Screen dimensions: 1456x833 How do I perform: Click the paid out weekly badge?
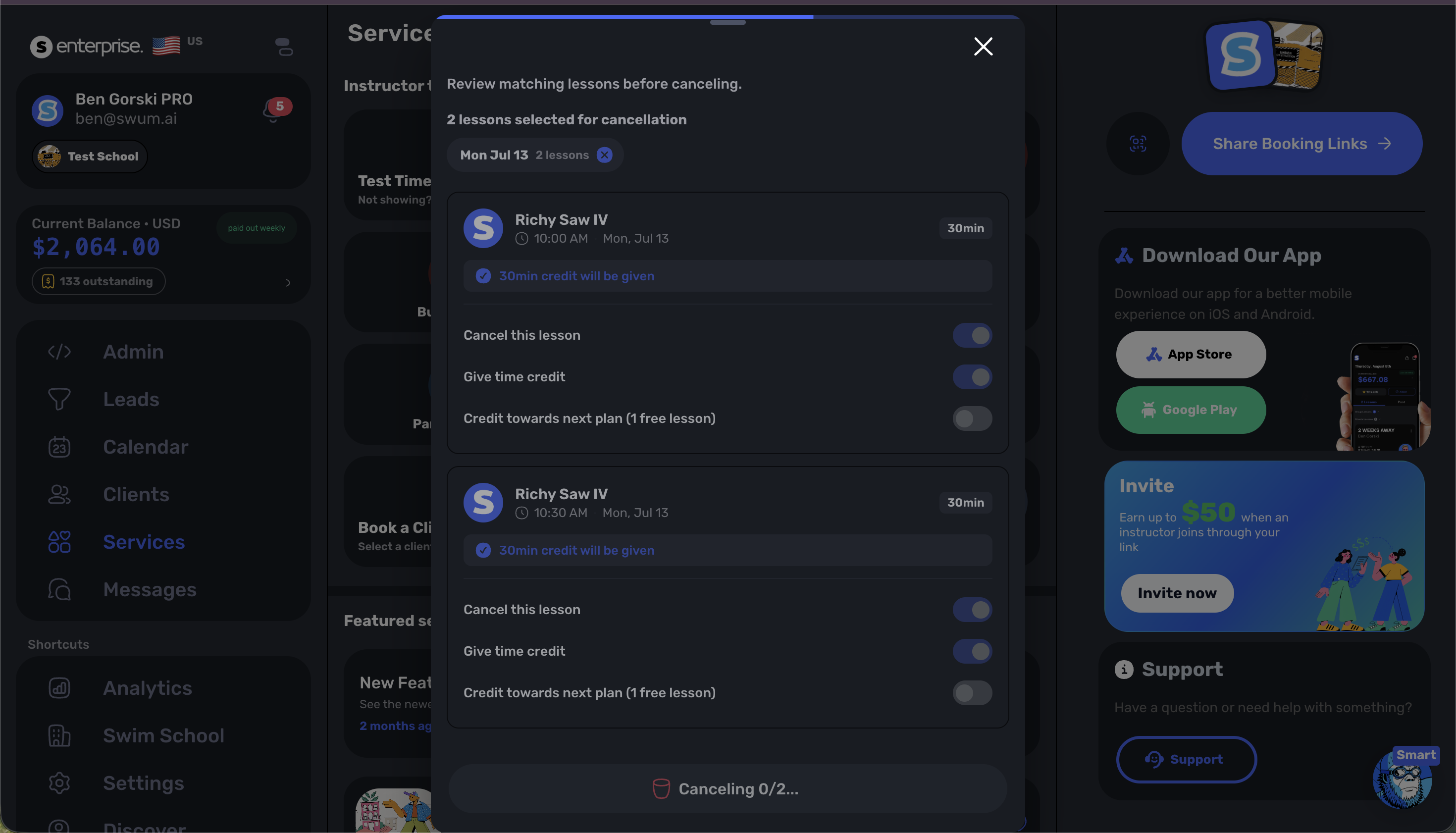257,228
